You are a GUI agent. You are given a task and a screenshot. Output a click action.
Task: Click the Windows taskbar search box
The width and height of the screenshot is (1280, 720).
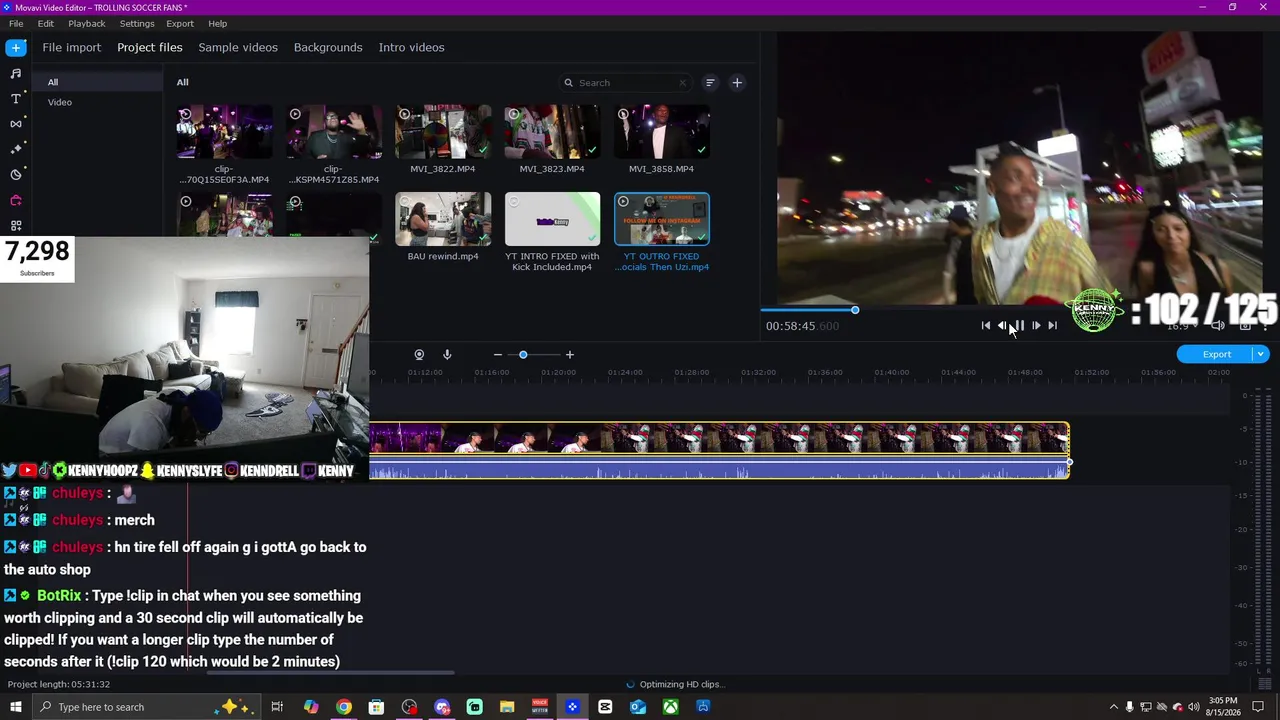145,707
